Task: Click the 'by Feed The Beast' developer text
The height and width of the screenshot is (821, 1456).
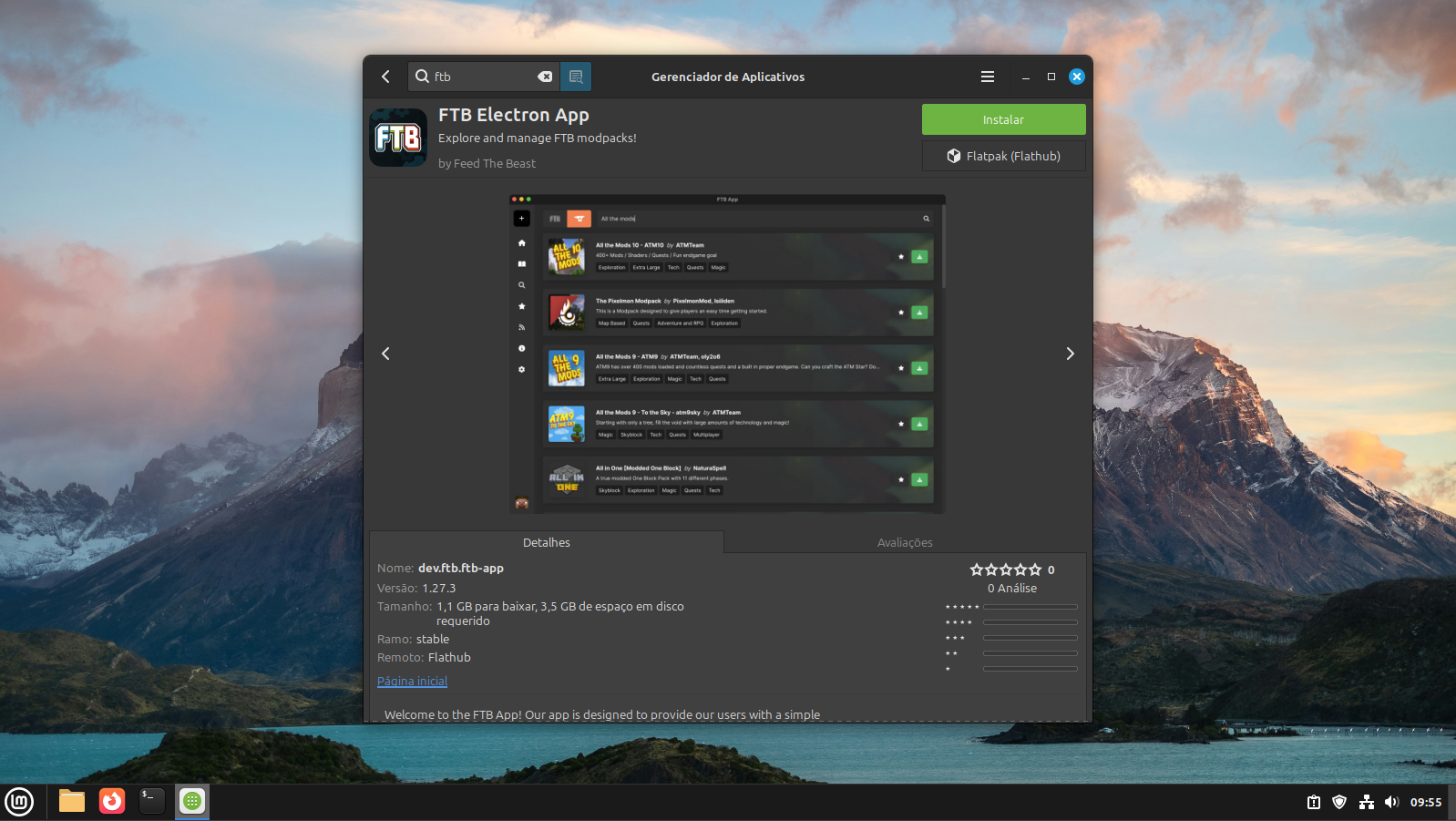Action: (x=487, y=163)
